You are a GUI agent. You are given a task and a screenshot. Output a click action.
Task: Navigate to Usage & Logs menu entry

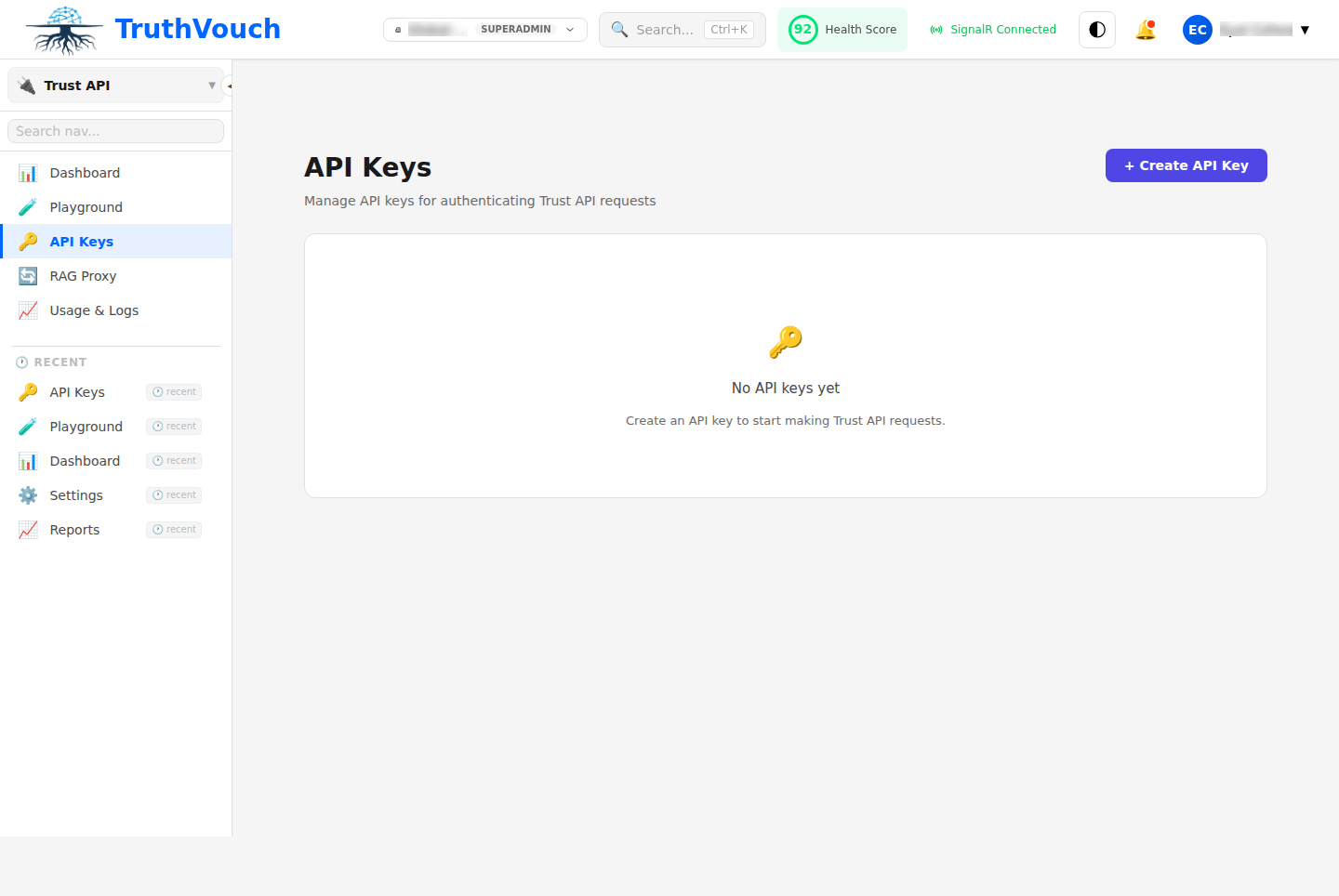pyautogui.click(x=94, y=310)
